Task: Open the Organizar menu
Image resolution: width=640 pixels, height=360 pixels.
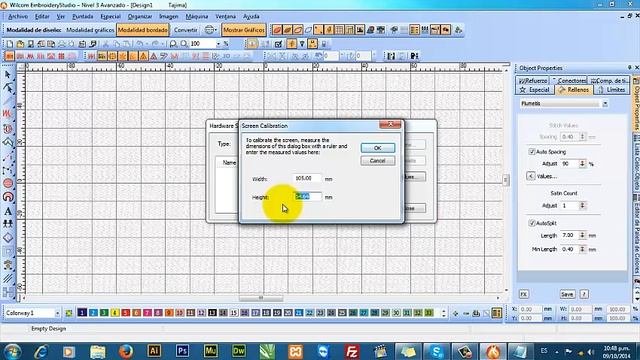Action: (x=140, y=17)
